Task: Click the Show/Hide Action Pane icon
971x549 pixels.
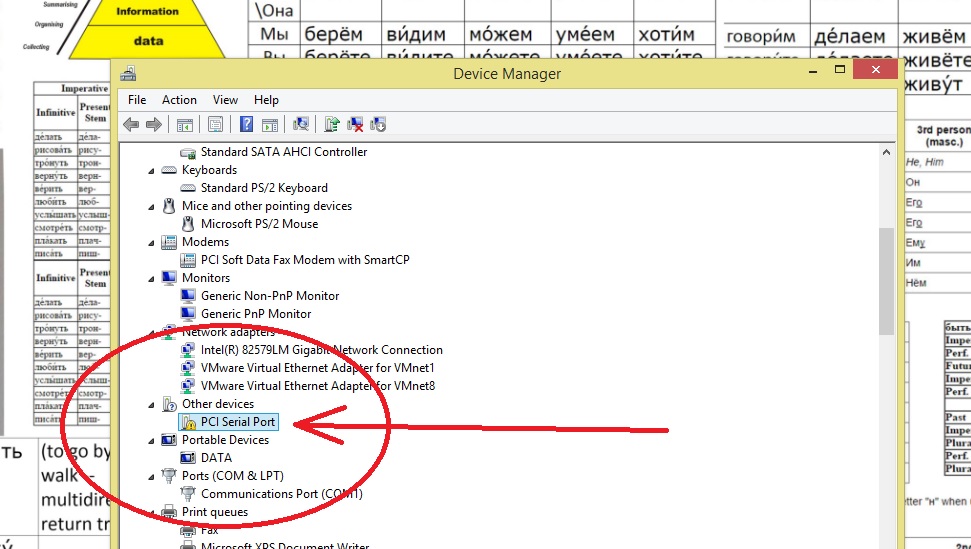Action: 269,125
